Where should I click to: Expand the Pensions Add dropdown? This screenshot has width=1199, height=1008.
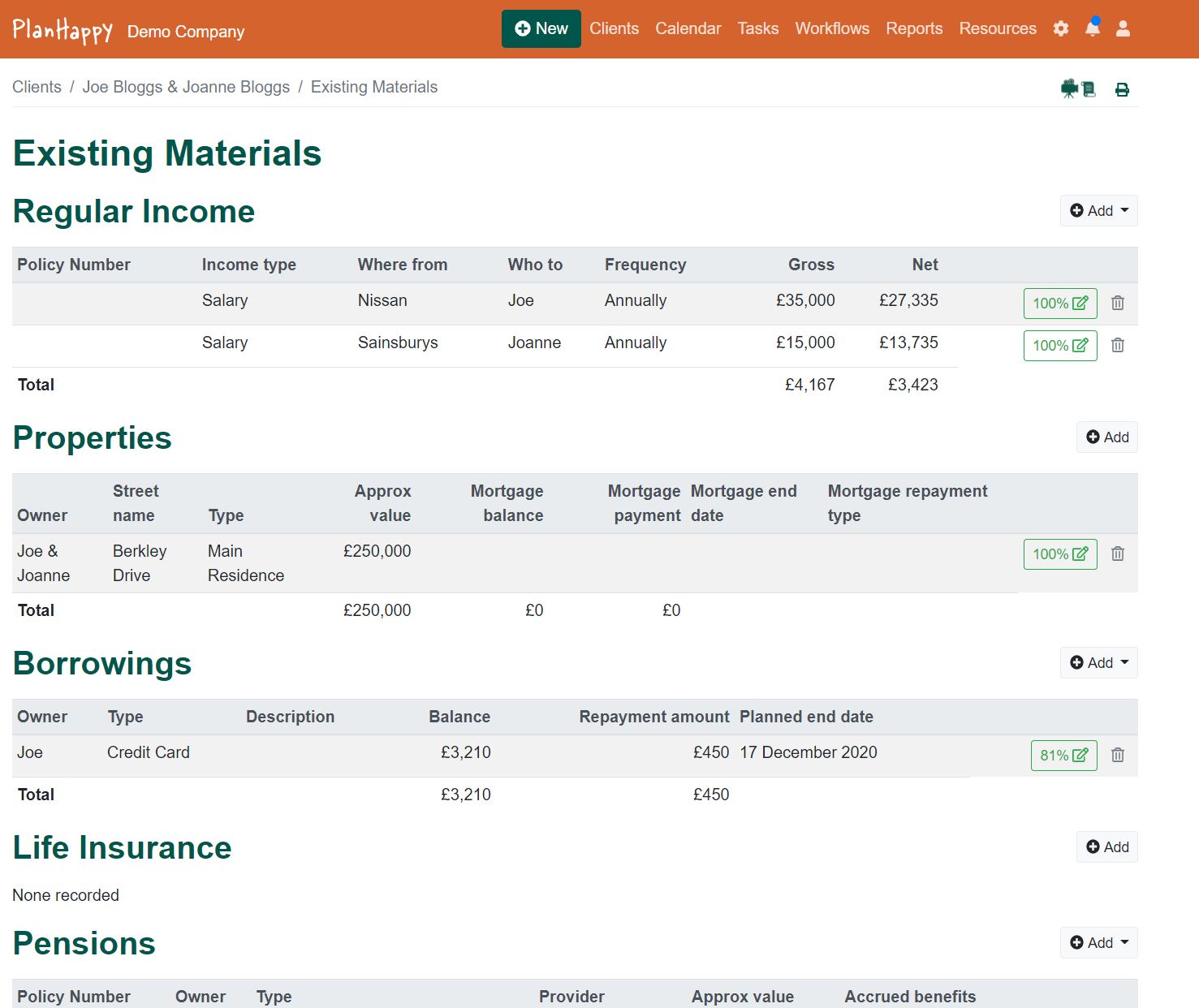1098,942
